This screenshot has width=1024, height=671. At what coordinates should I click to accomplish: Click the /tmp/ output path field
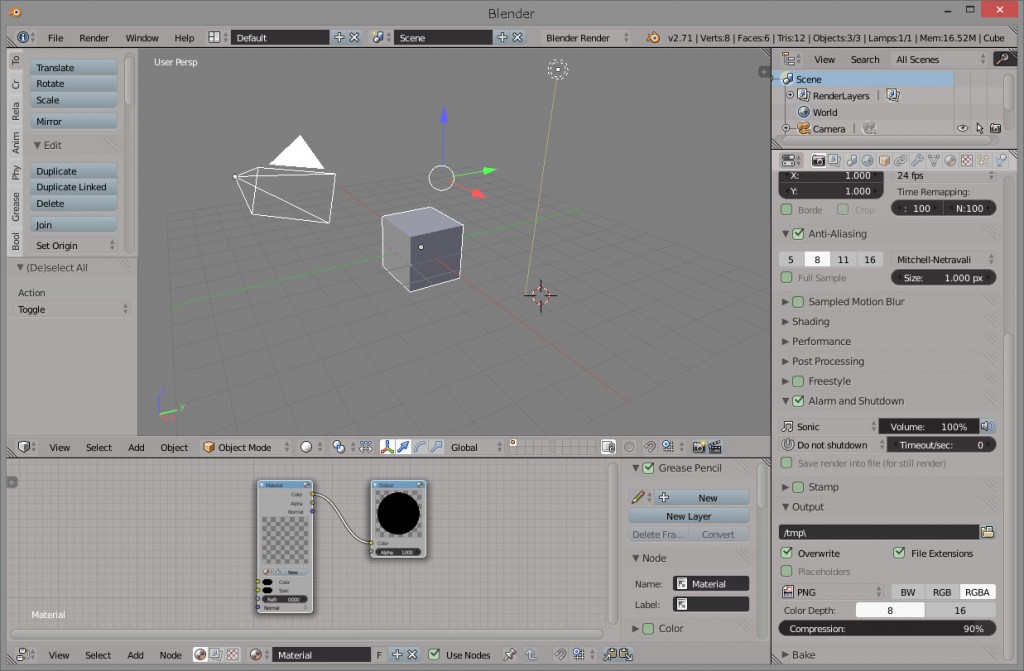[x=878, y=532]
